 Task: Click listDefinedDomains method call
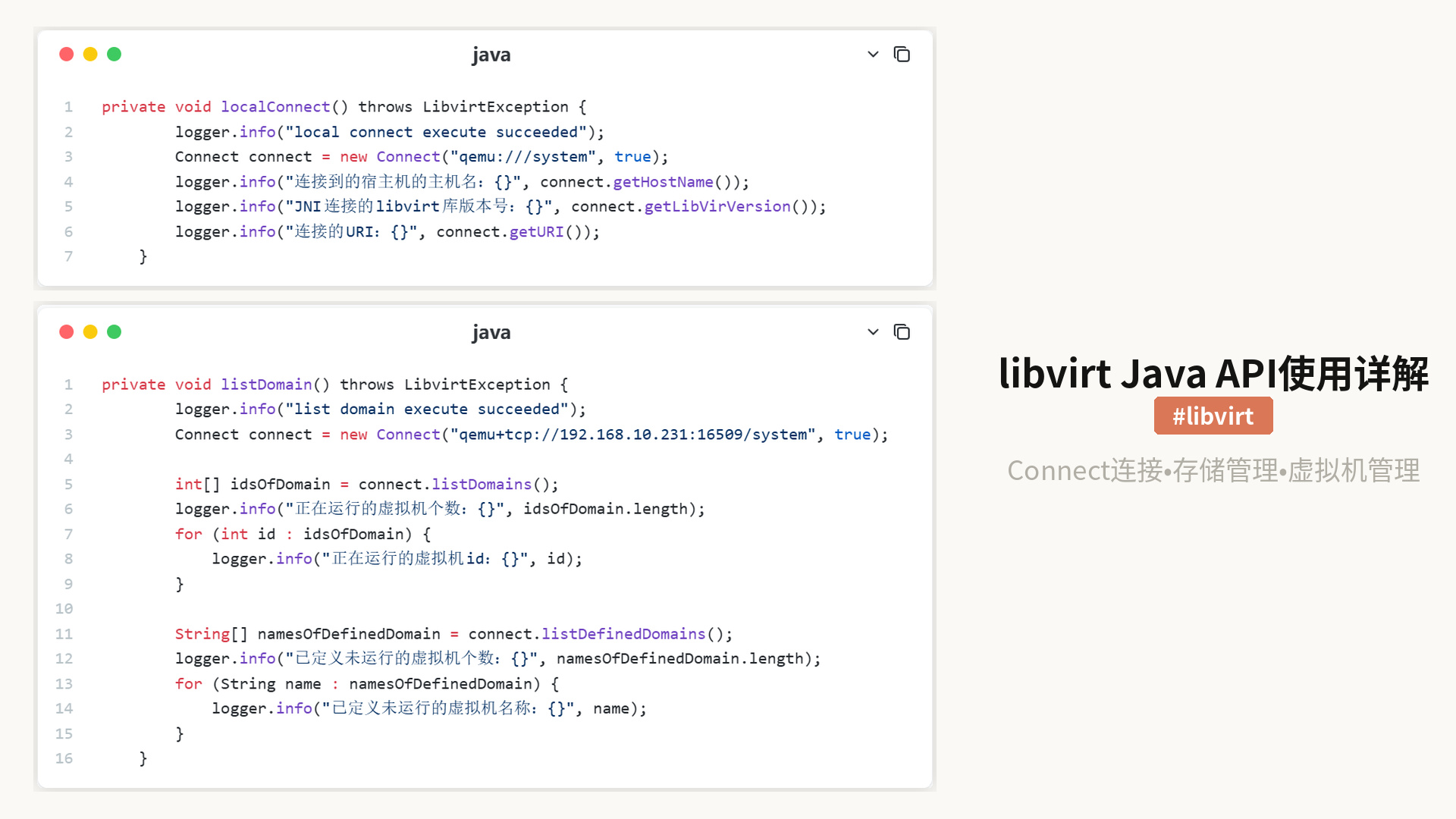click(x=623, y=634)
